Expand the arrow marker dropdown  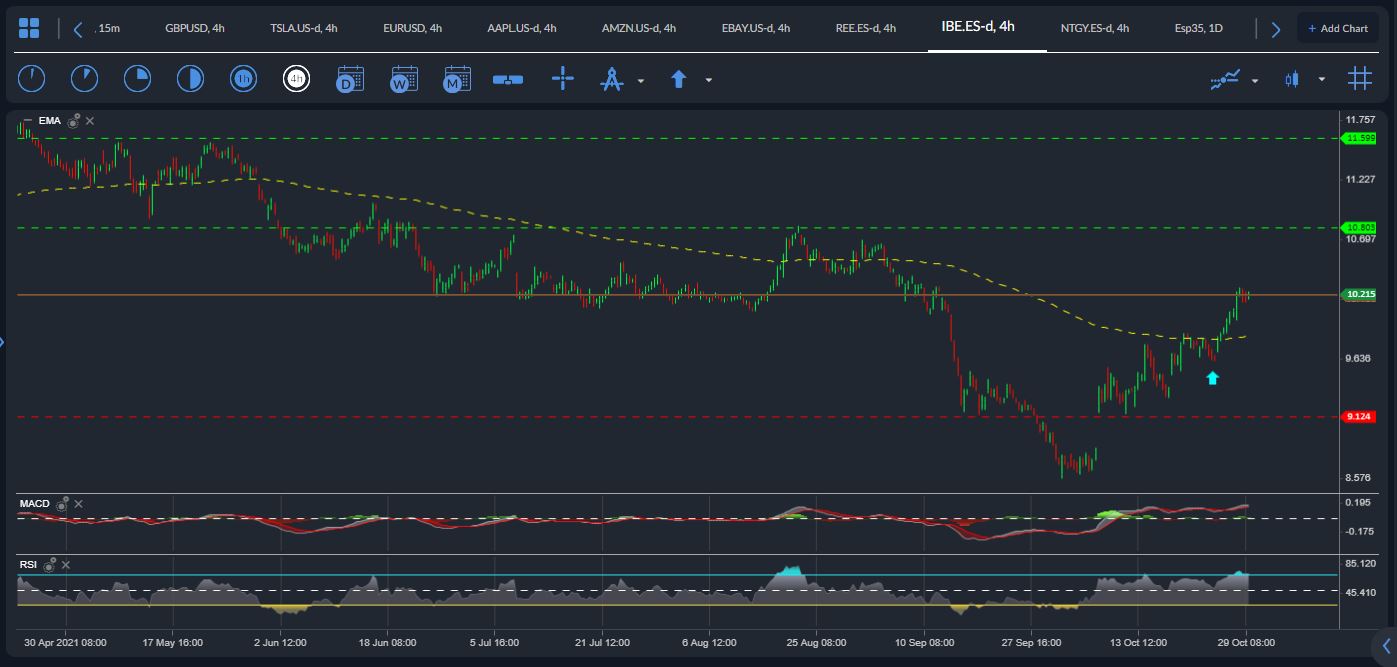[709, 80]
